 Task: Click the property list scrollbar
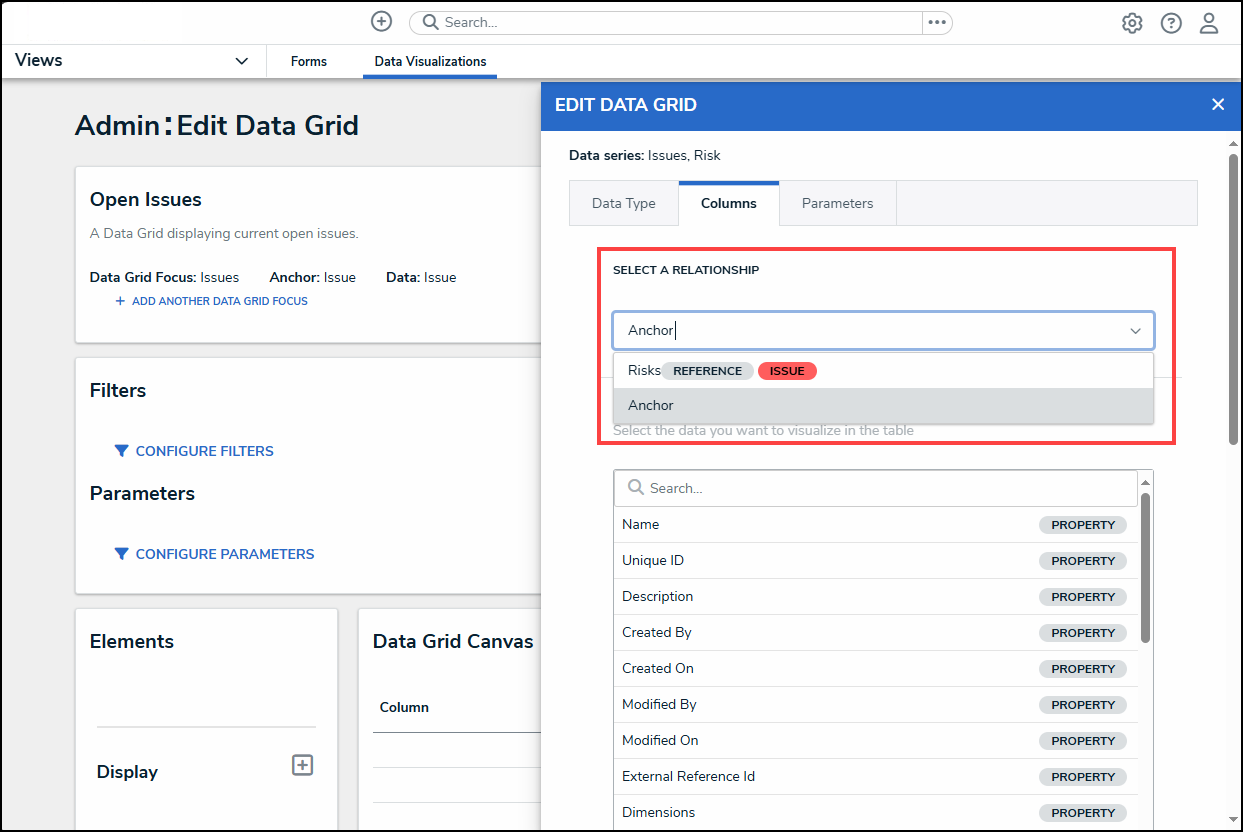click(x=1145, y=570)
